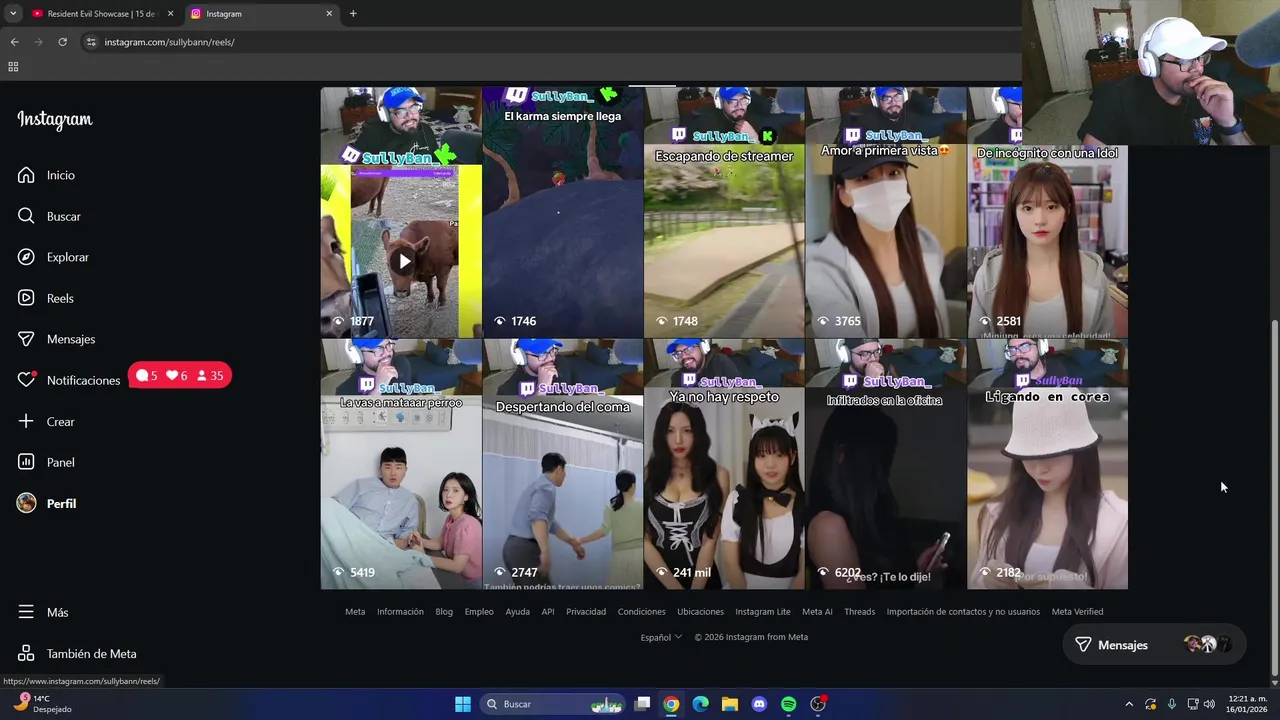Open the Instagram logo home link

point(55,120)
